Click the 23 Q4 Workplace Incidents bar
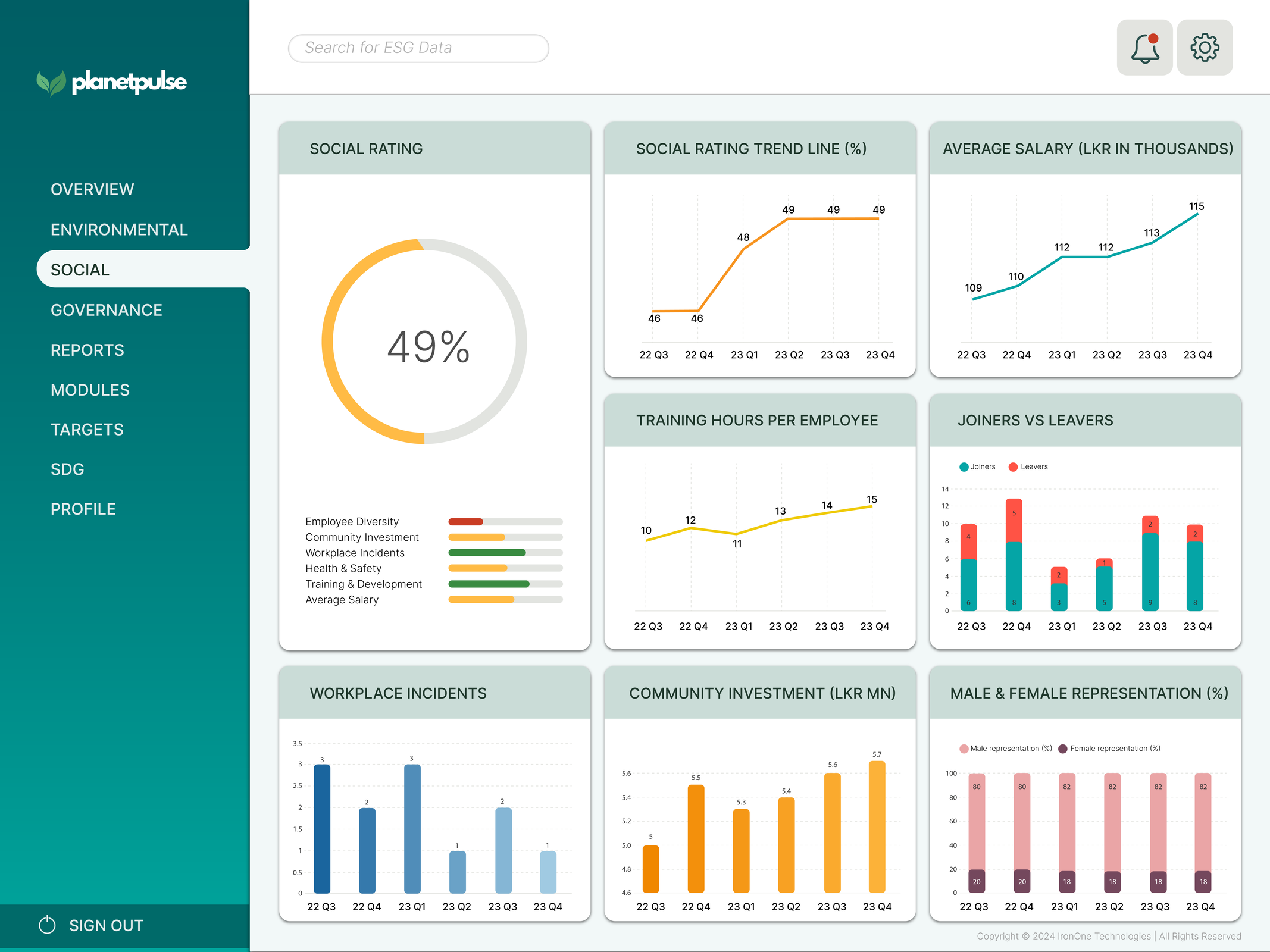Screen dimensions: 1270x952 coord(548,872)
